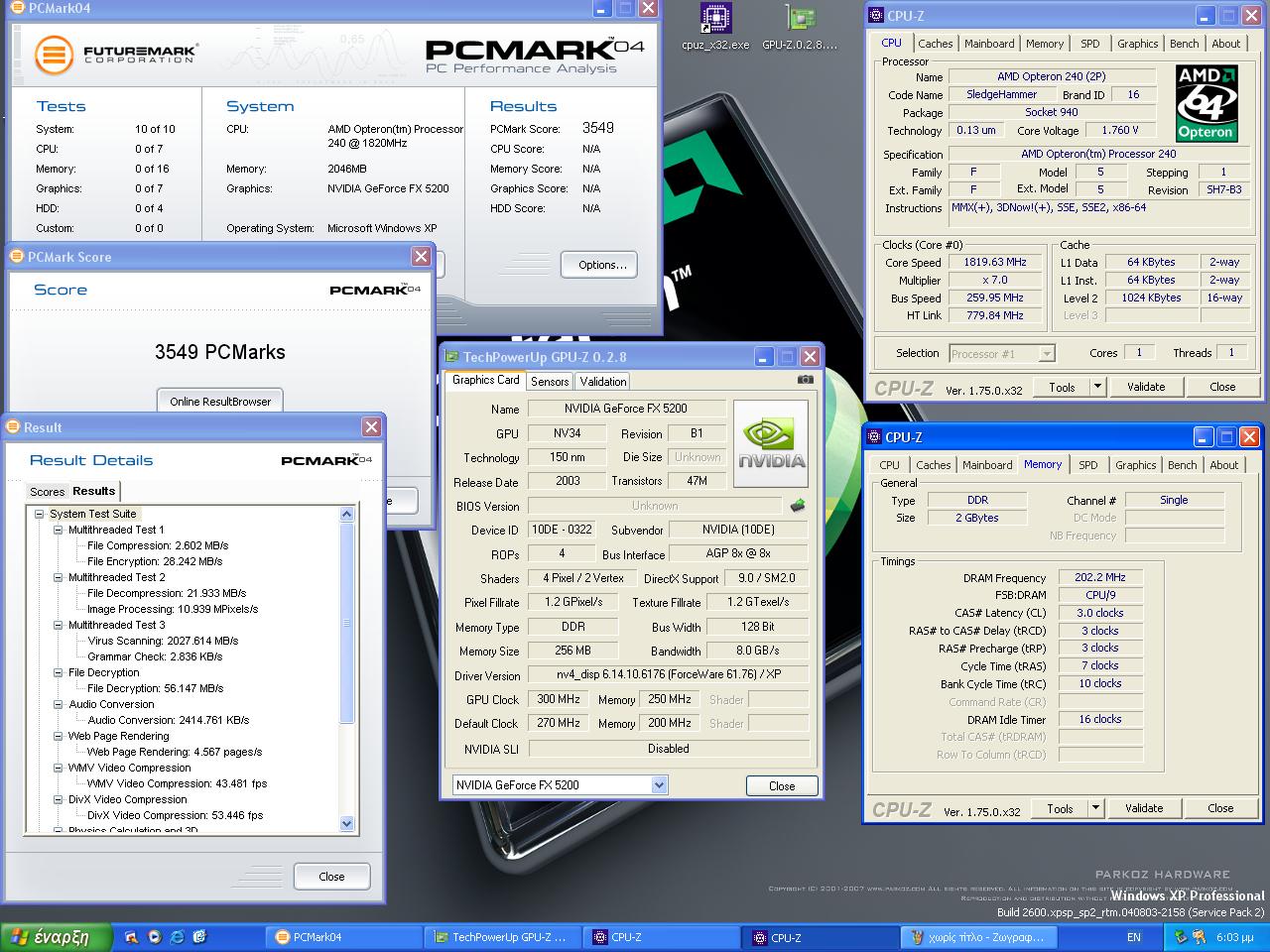The height and width of the screenshot is (952, 1270).
Task: Launch Internet Explorer from quick launch
Action: (x=177, y=936)
